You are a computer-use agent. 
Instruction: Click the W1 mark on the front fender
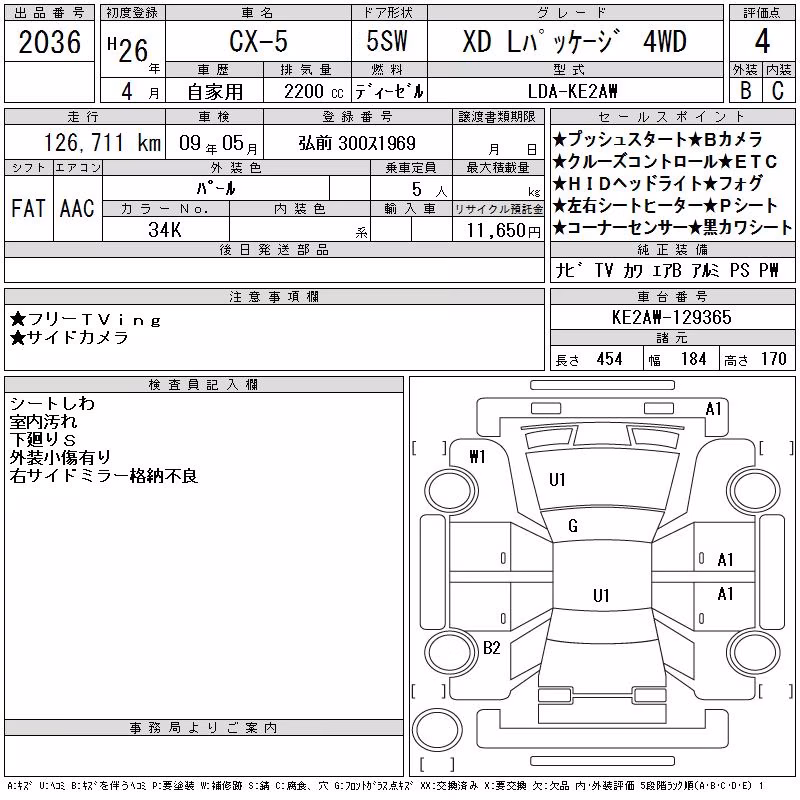(x=478, y=456)
